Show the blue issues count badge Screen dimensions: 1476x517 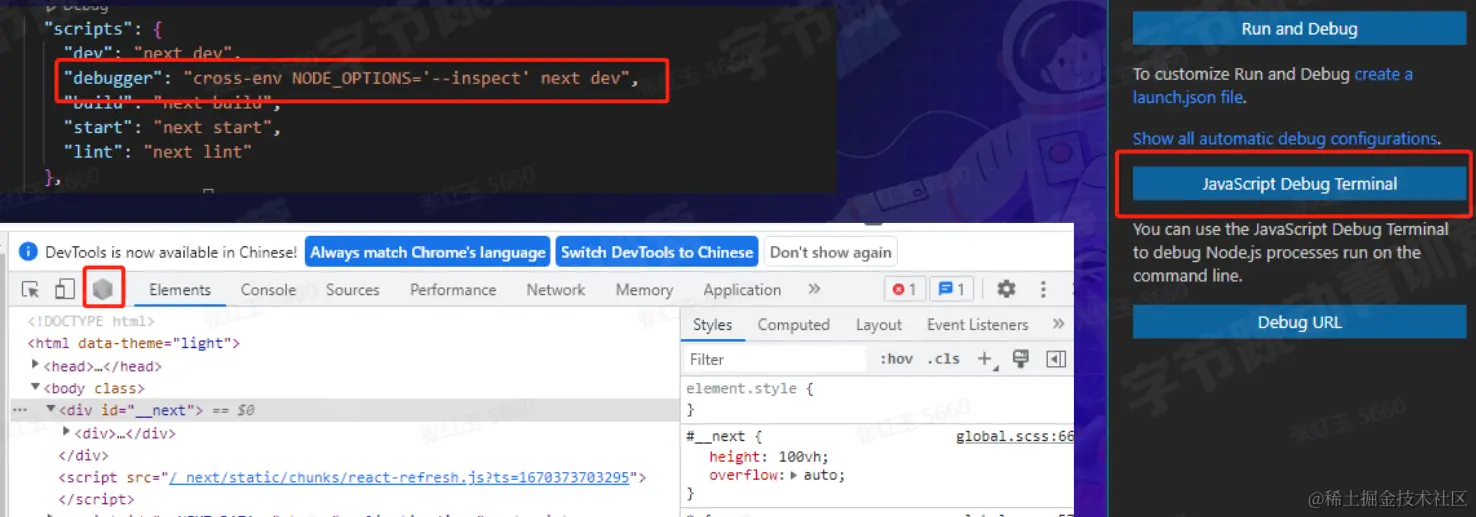click(x=953, y=289)
